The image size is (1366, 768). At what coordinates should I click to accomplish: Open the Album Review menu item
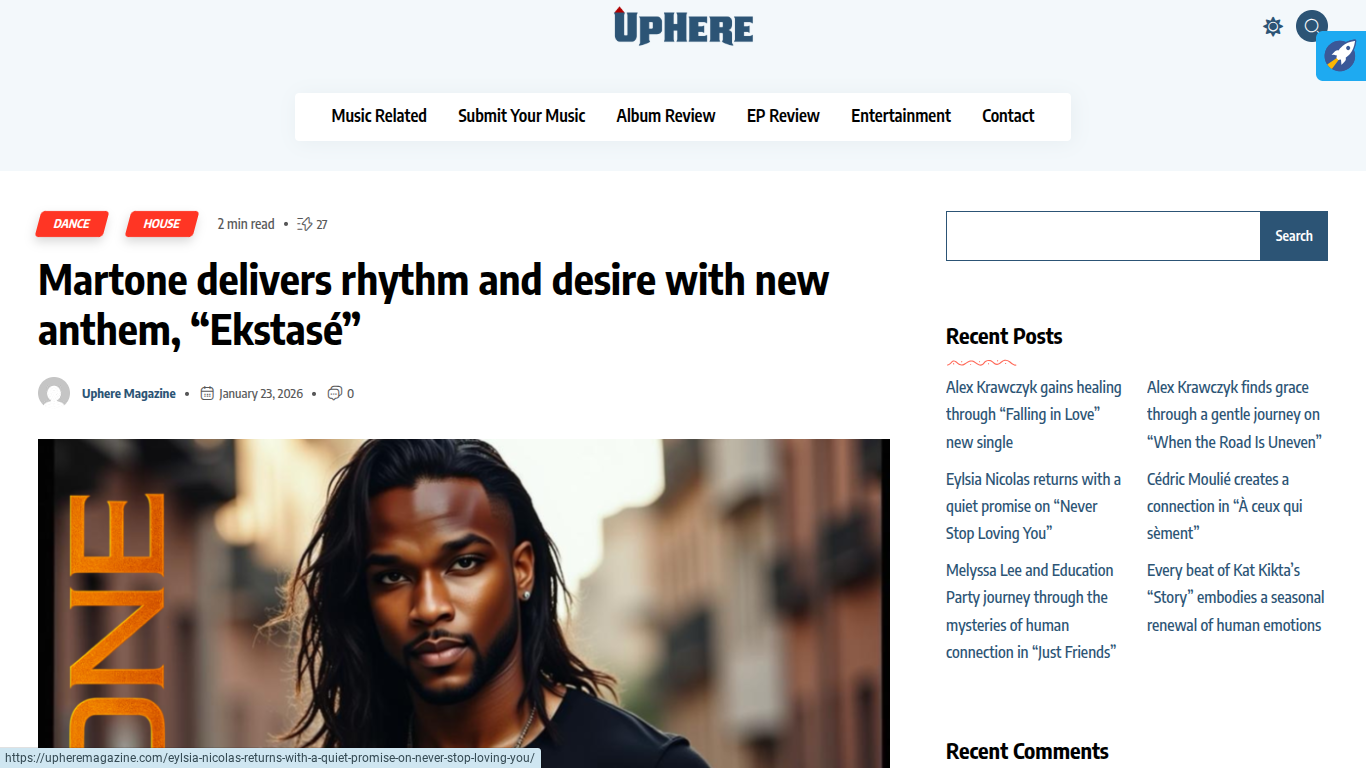pos(666,116)
